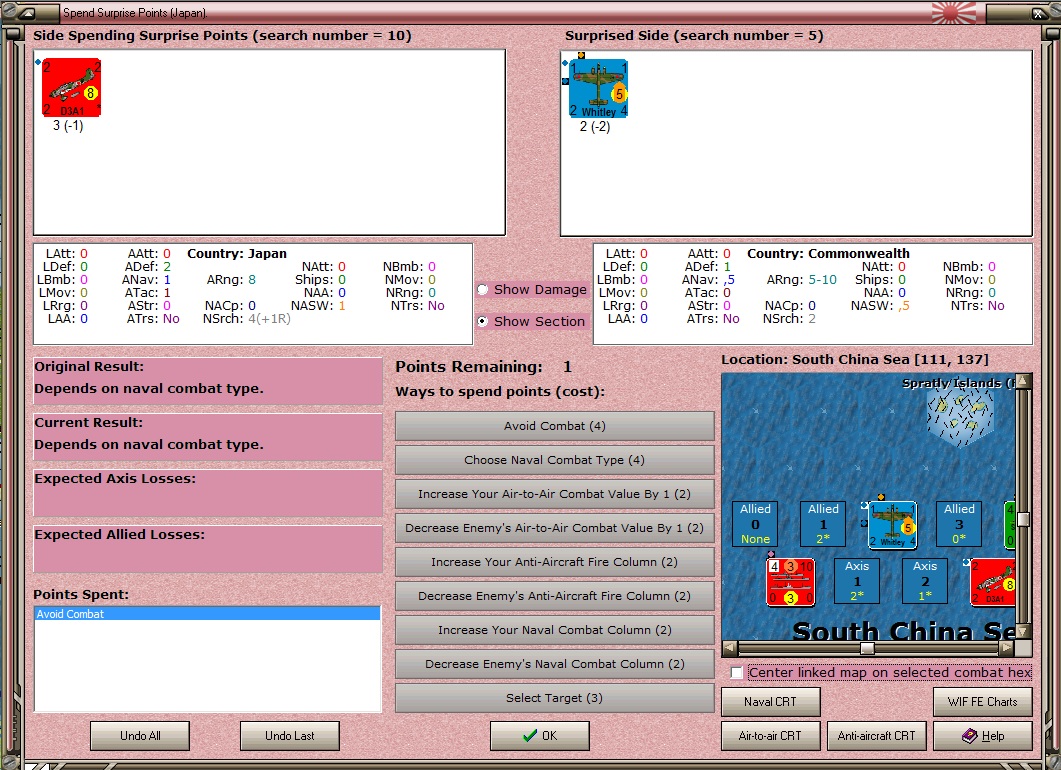The image size is (1061, 770).
Task: Click the window system menu icon
Action: 27,12
